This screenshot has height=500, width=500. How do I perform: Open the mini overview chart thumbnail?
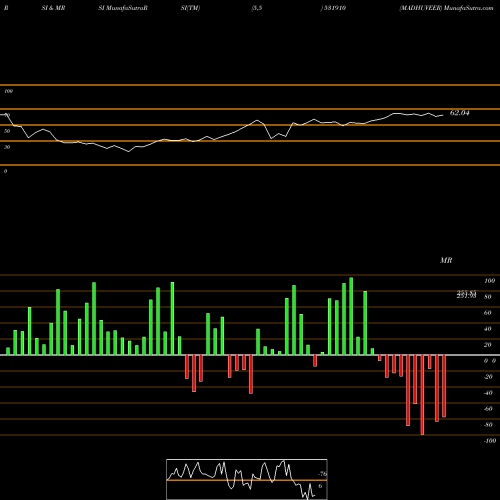[247, 479]
